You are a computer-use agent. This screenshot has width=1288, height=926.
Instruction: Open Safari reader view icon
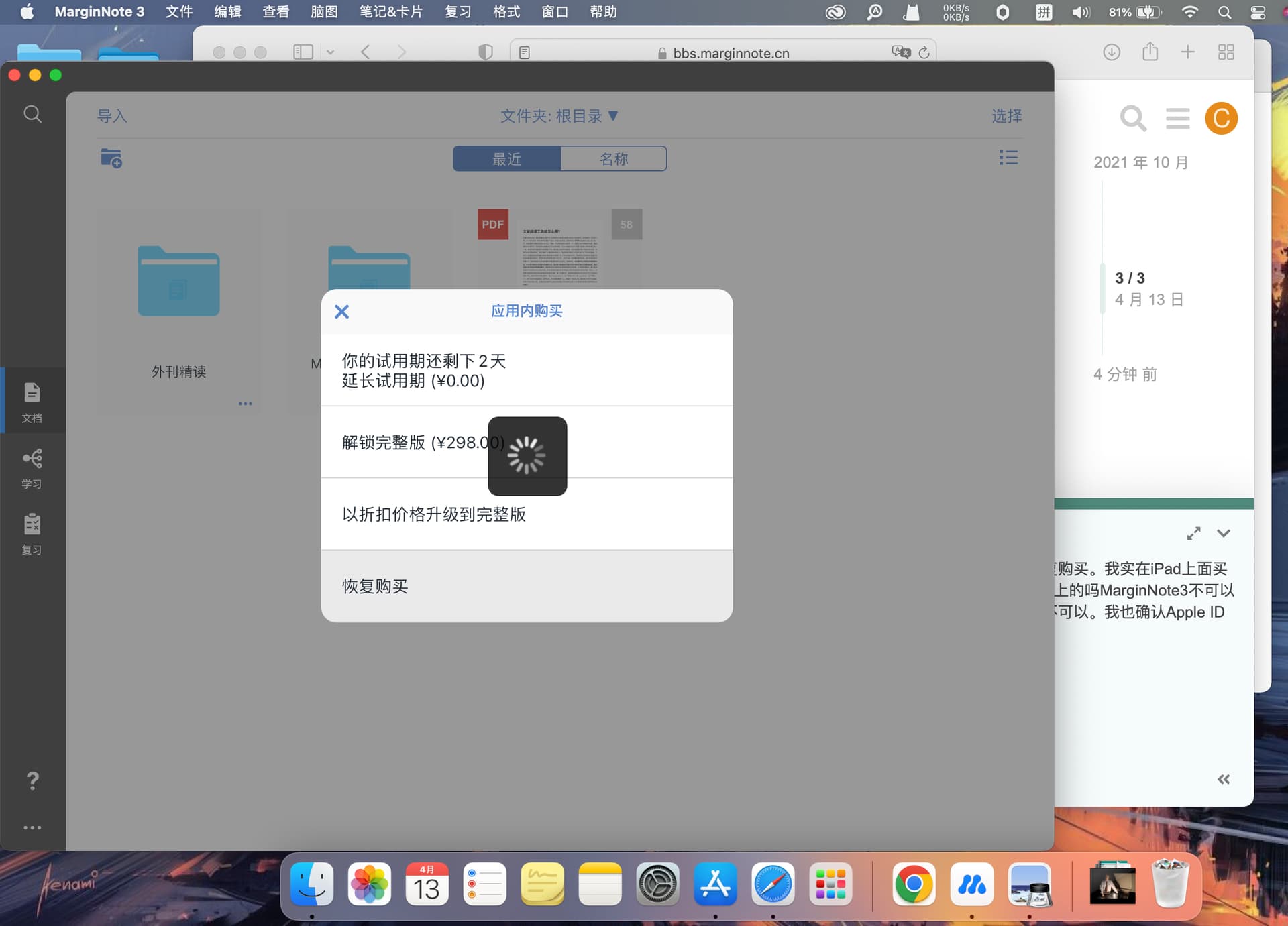coord(525,52)
